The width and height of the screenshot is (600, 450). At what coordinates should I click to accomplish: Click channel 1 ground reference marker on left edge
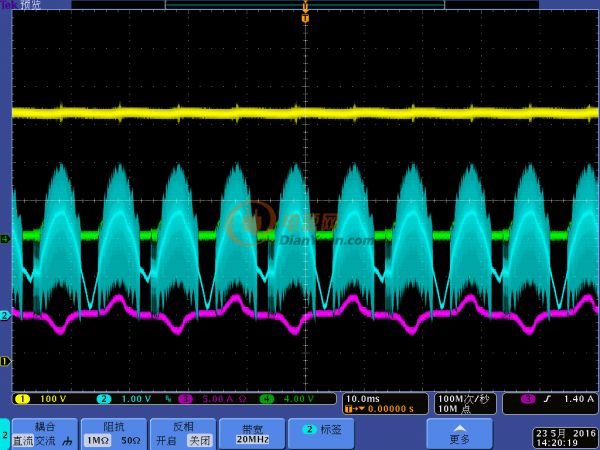point(5,361)
